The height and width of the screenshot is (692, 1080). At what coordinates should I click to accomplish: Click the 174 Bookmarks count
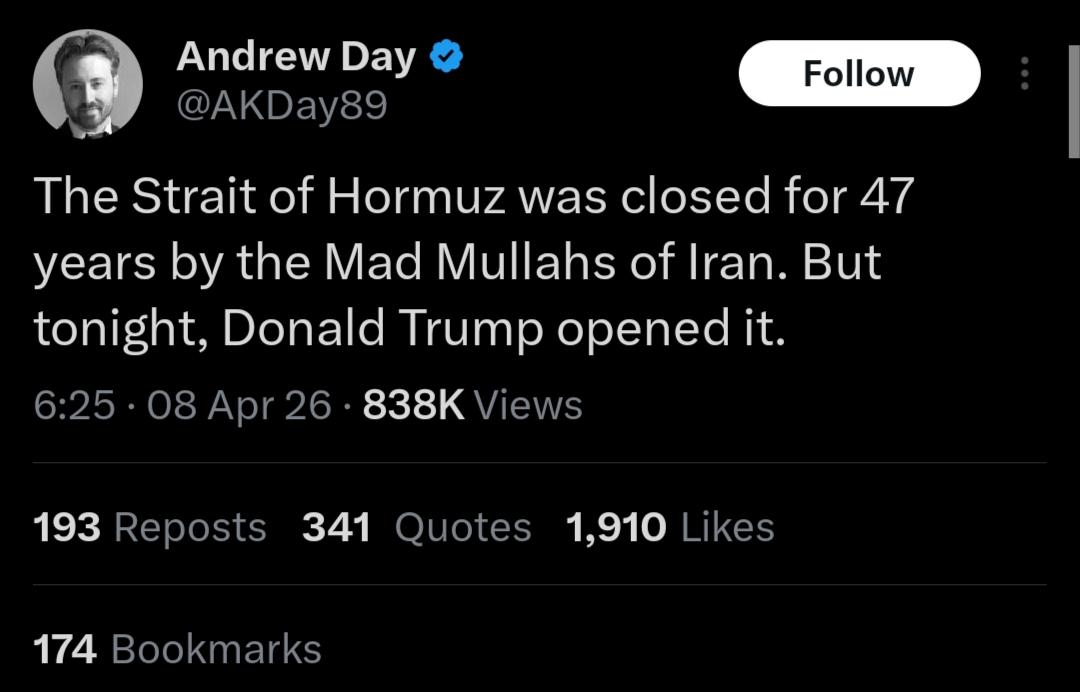178,649
